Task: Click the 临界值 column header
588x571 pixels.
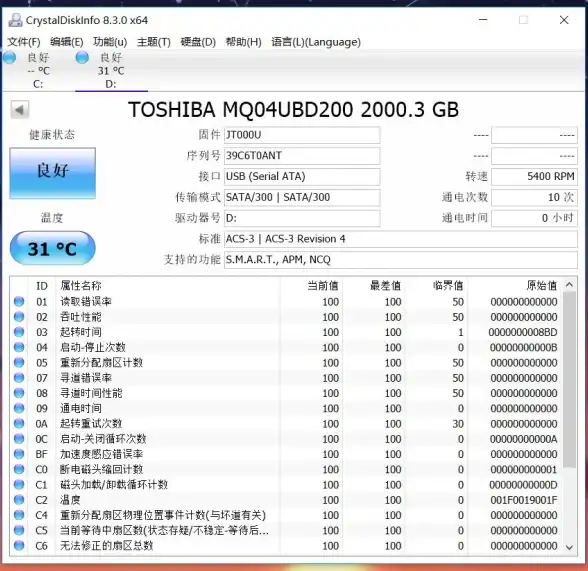Action: pyautogui.click(x=436, y=286)
